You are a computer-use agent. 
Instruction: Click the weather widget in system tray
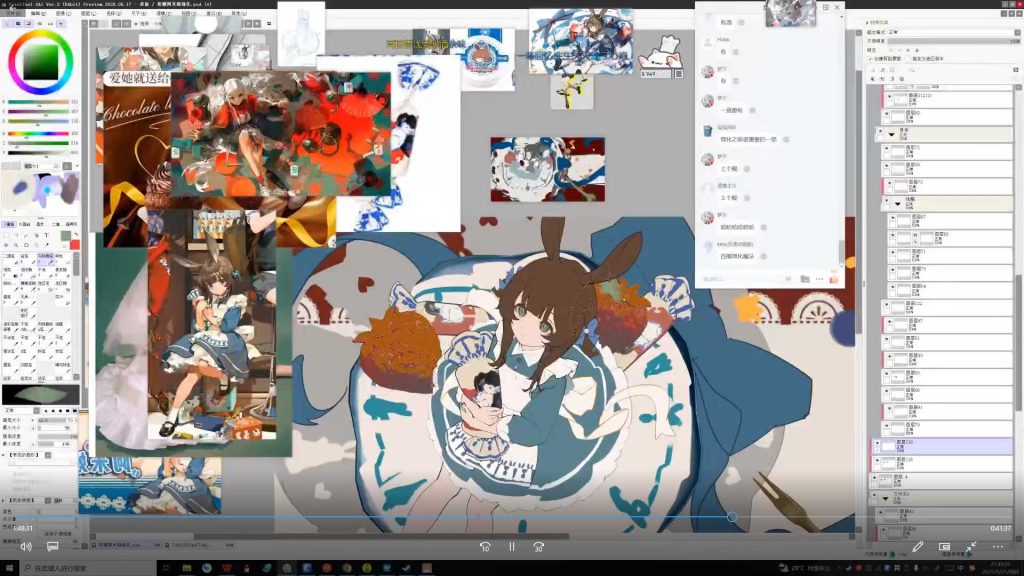click(x=804, y=568)
